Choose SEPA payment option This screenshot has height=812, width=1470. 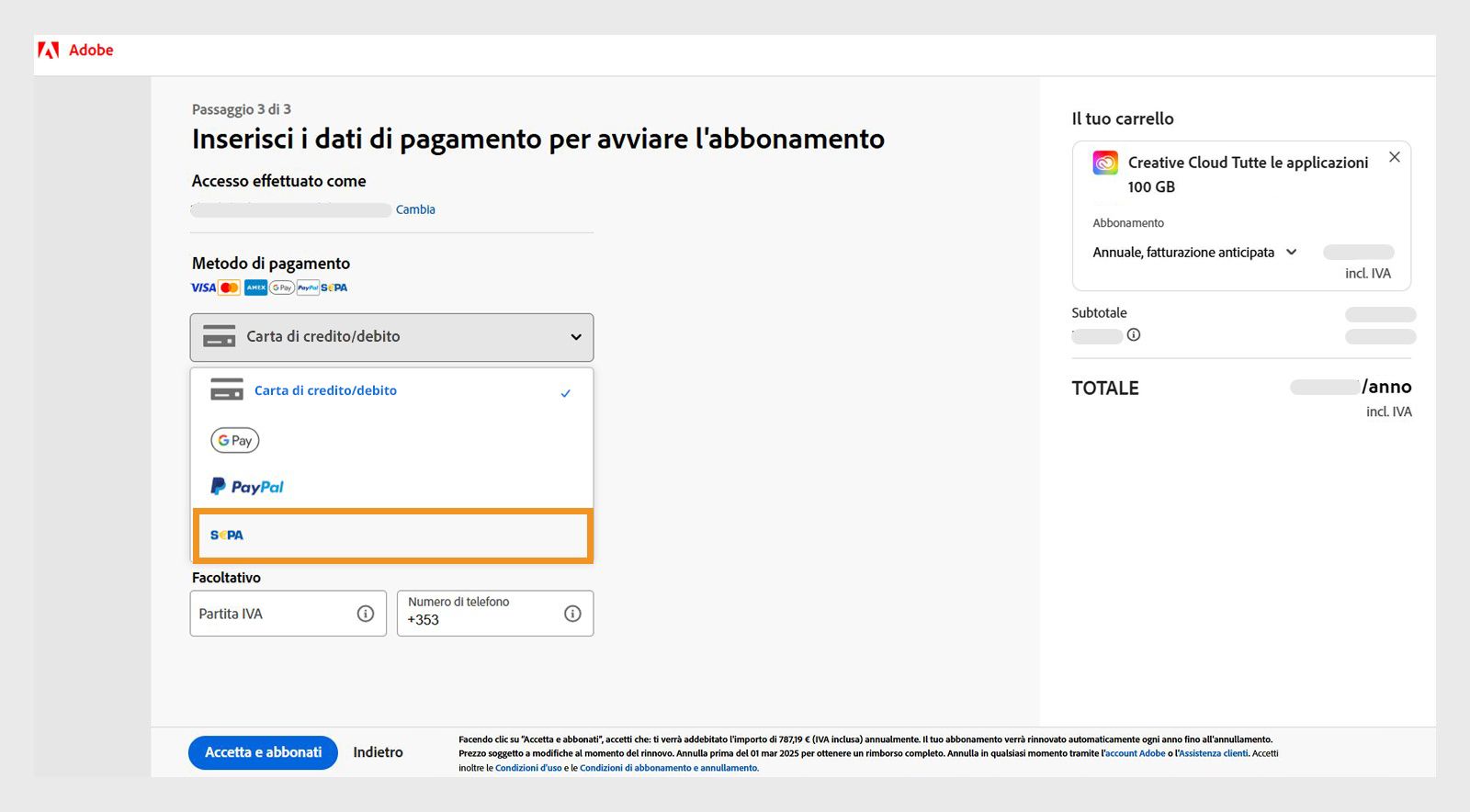point(391,536)
